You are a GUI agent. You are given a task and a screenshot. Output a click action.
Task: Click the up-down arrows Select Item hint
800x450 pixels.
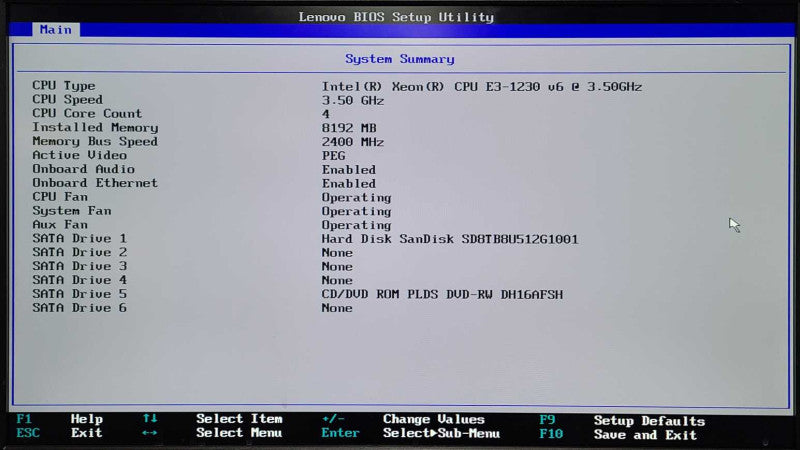pyautogui.click(x=213, y=419)
